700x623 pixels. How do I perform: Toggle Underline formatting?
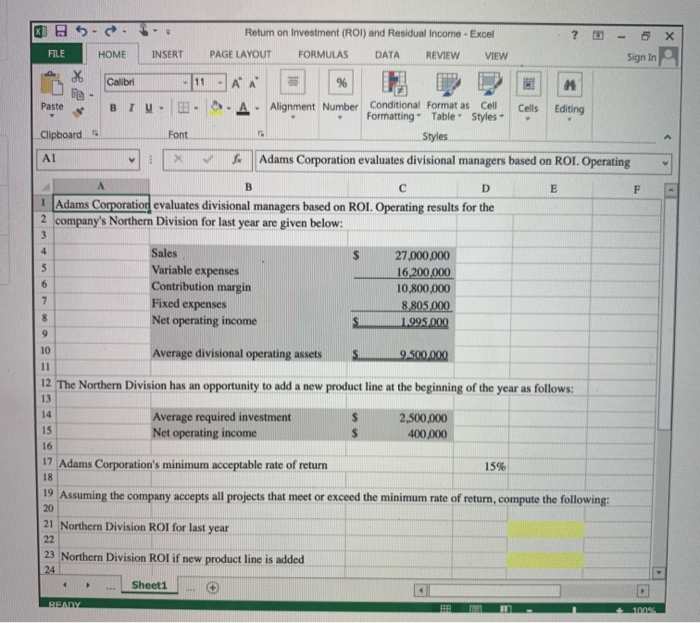pos(149,108)
